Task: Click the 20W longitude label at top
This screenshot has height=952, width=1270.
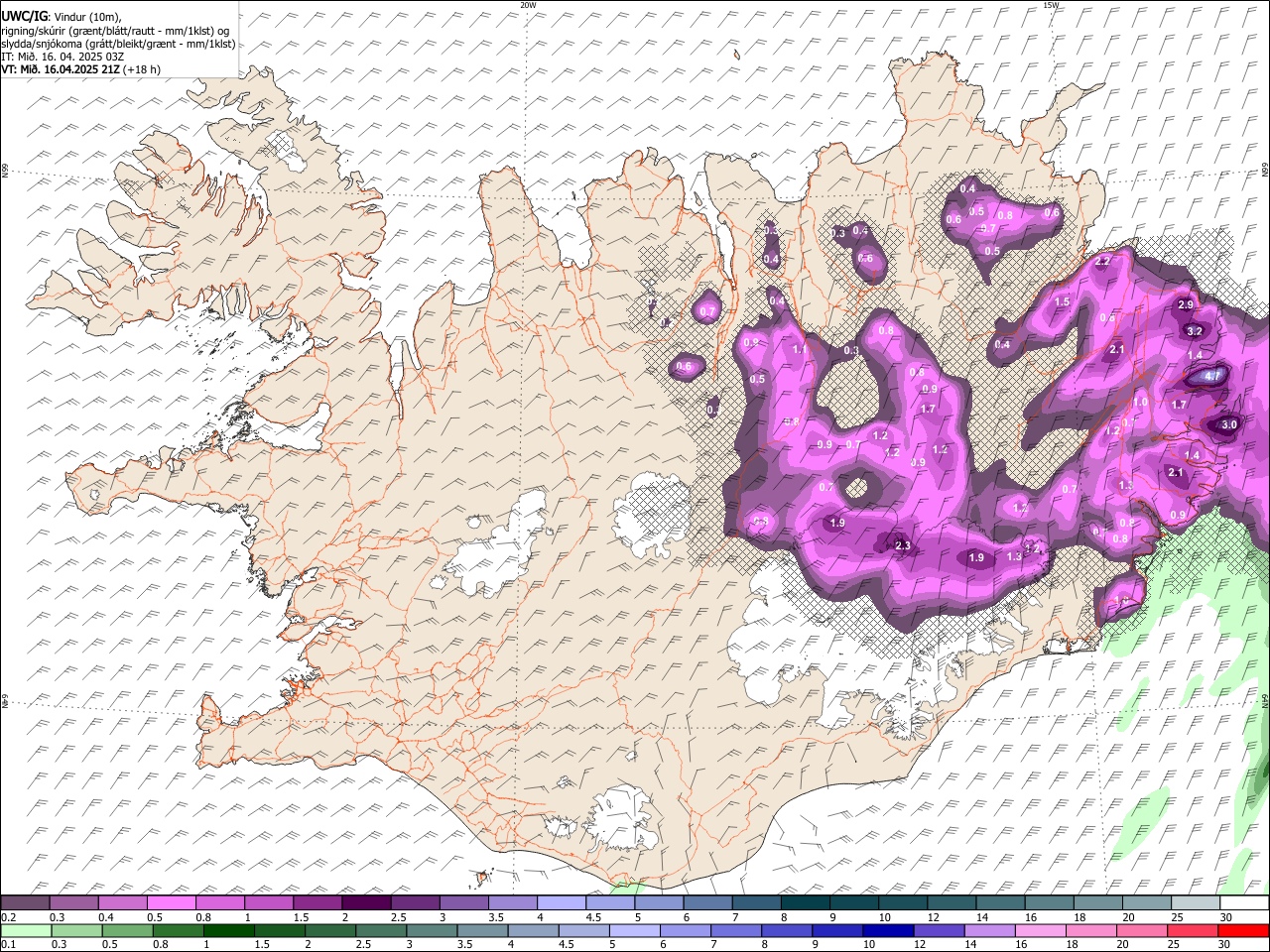Action: 528,5
